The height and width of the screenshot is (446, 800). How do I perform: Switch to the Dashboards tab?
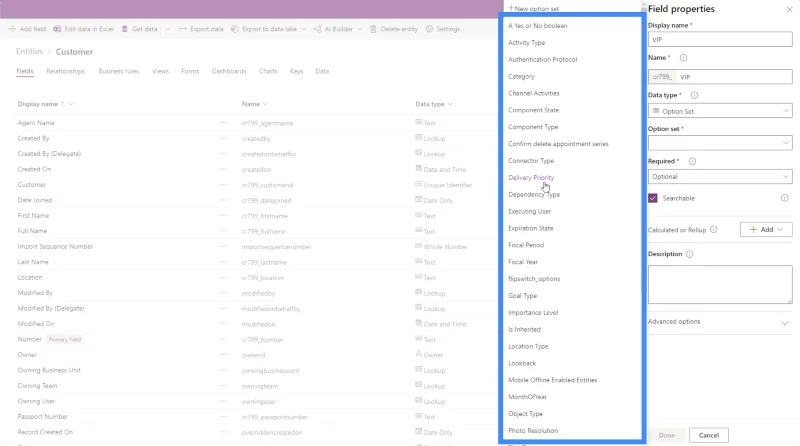coord(229,71)
